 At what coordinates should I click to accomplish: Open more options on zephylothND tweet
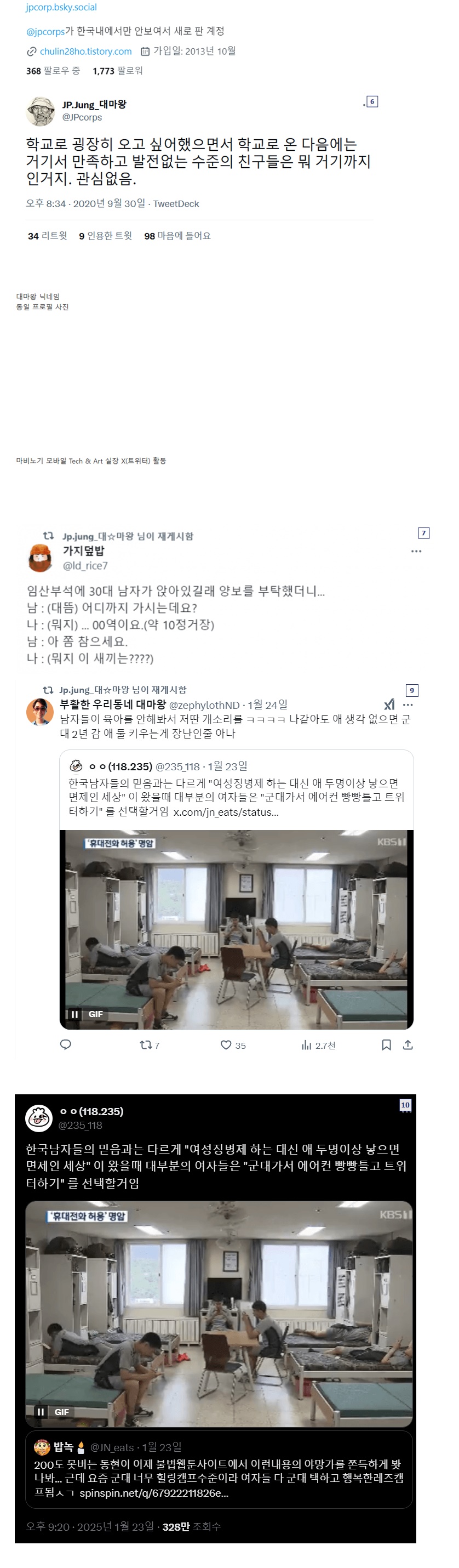[x=408, y=705]
